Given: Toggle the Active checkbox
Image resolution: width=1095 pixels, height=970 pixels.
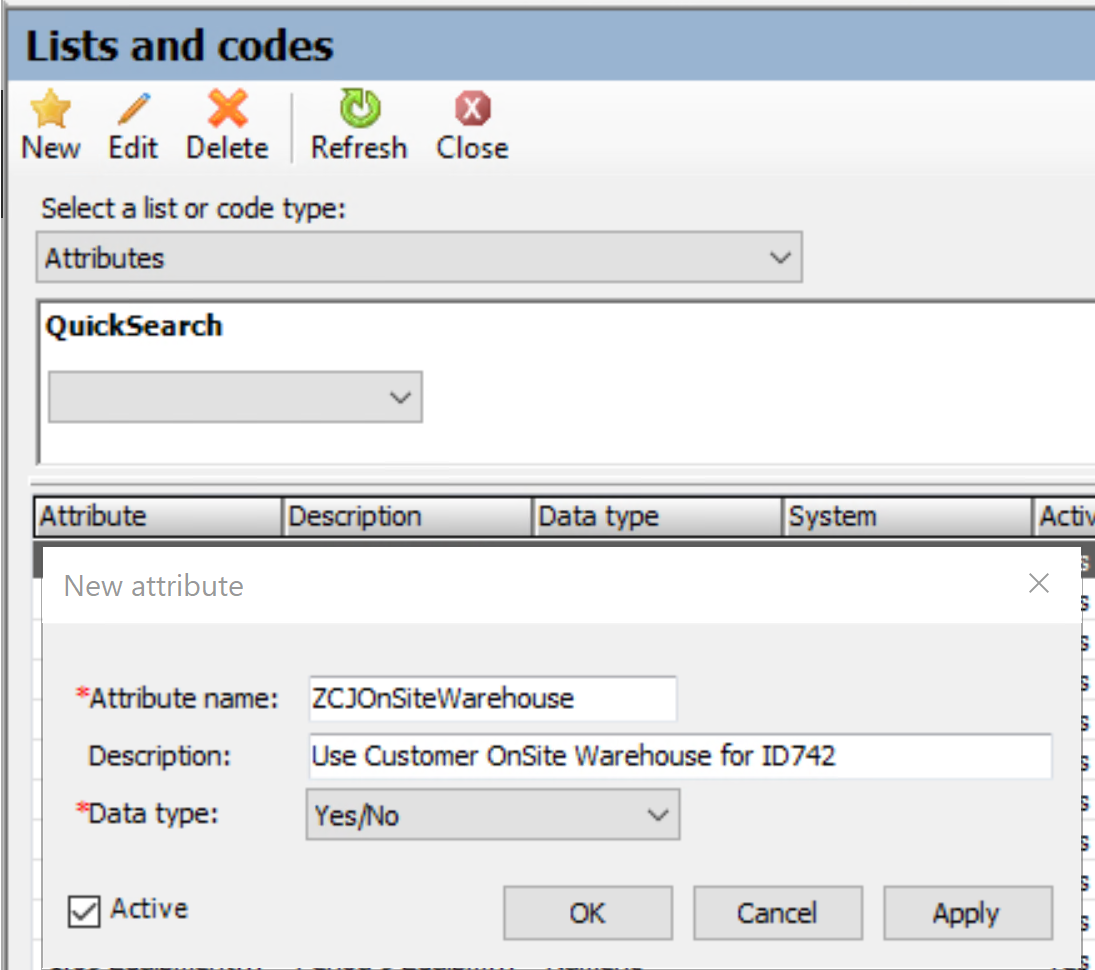Looking at the screenshot, I should pos(84,911).
